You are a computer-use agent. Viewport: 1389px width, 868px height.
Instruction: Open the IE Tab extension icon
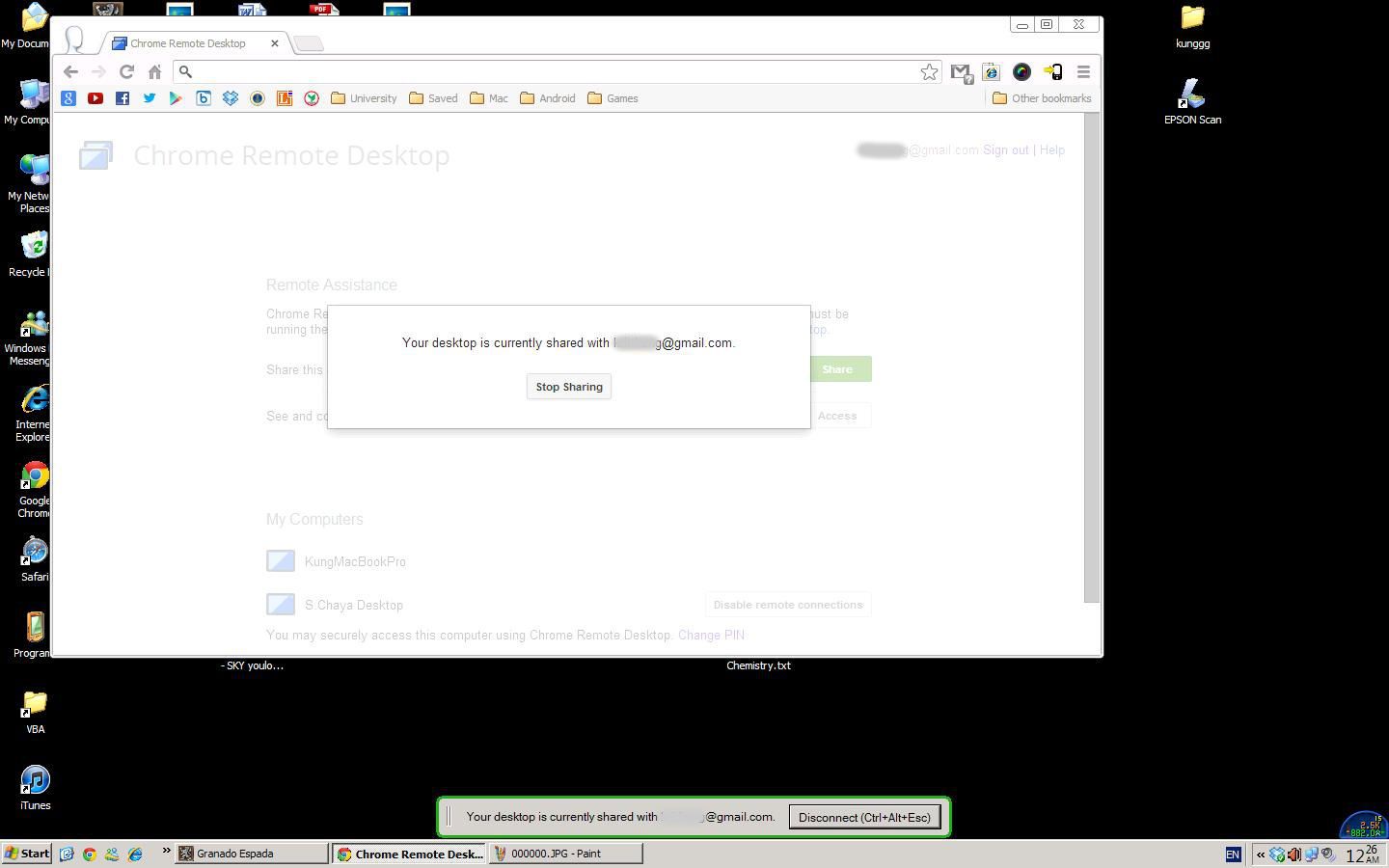(x=991, y=72)
